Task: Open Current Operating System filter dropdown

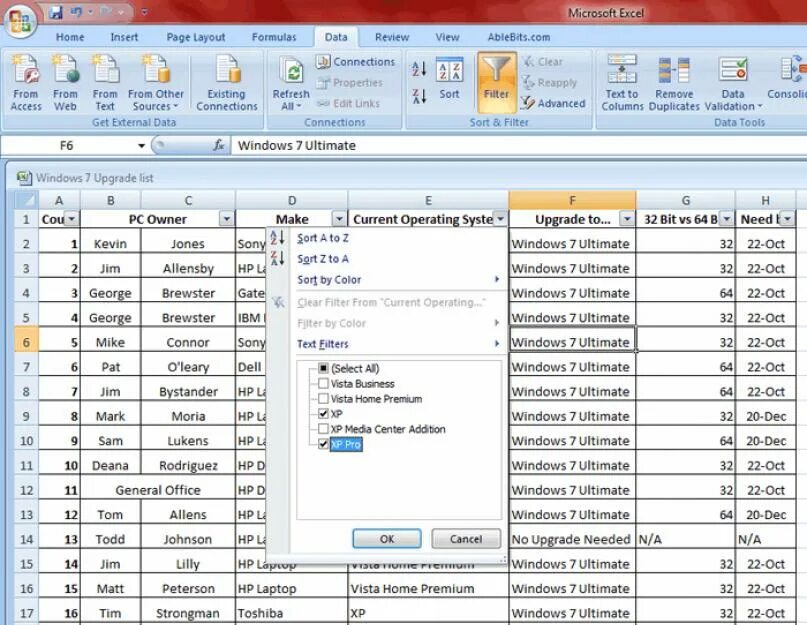Action: [x=500, y=219]
